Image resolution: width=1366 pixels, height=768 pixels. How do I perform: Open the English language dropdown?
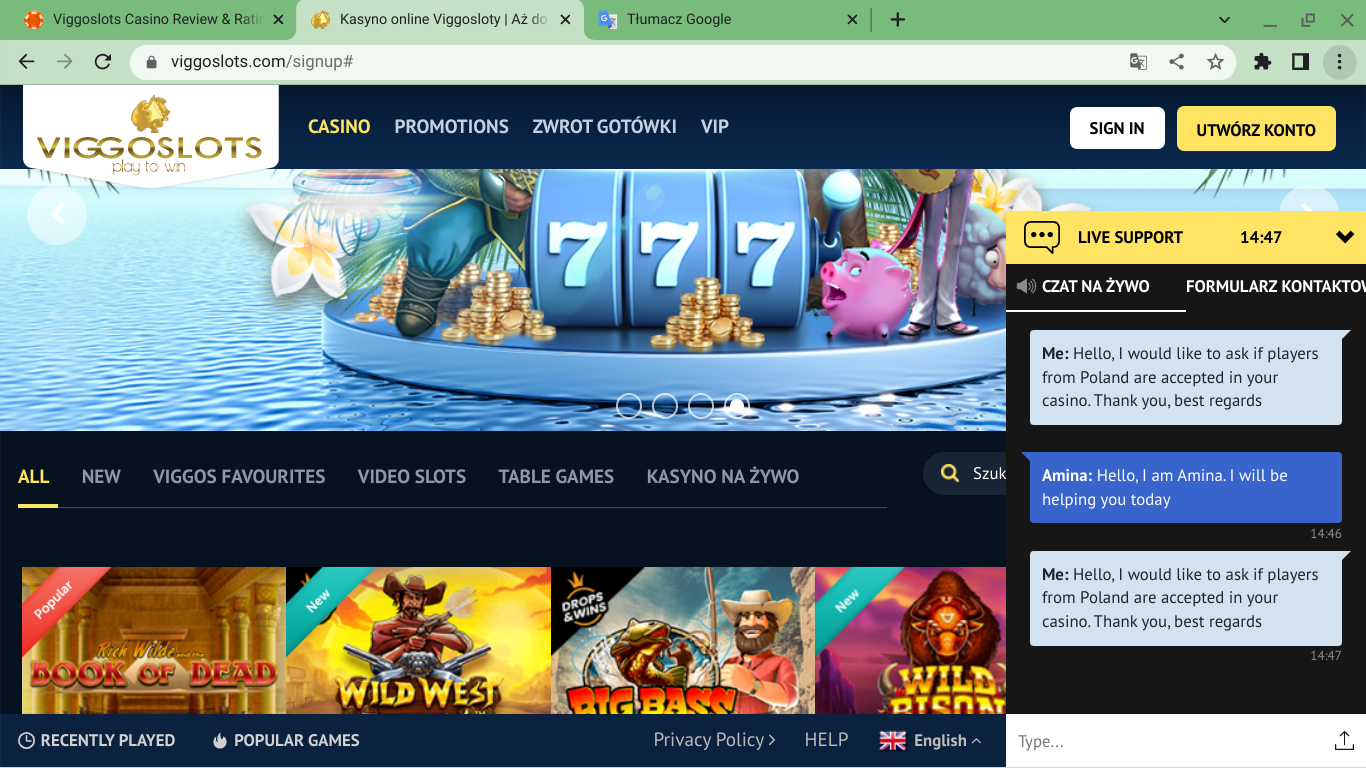930,740
